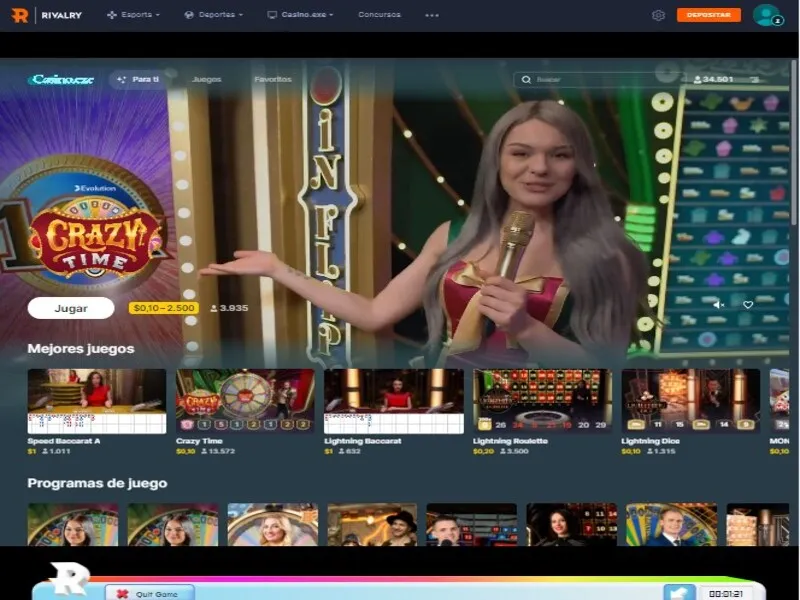Click the white R logo on the bottom bar

[x=70, y=578]
